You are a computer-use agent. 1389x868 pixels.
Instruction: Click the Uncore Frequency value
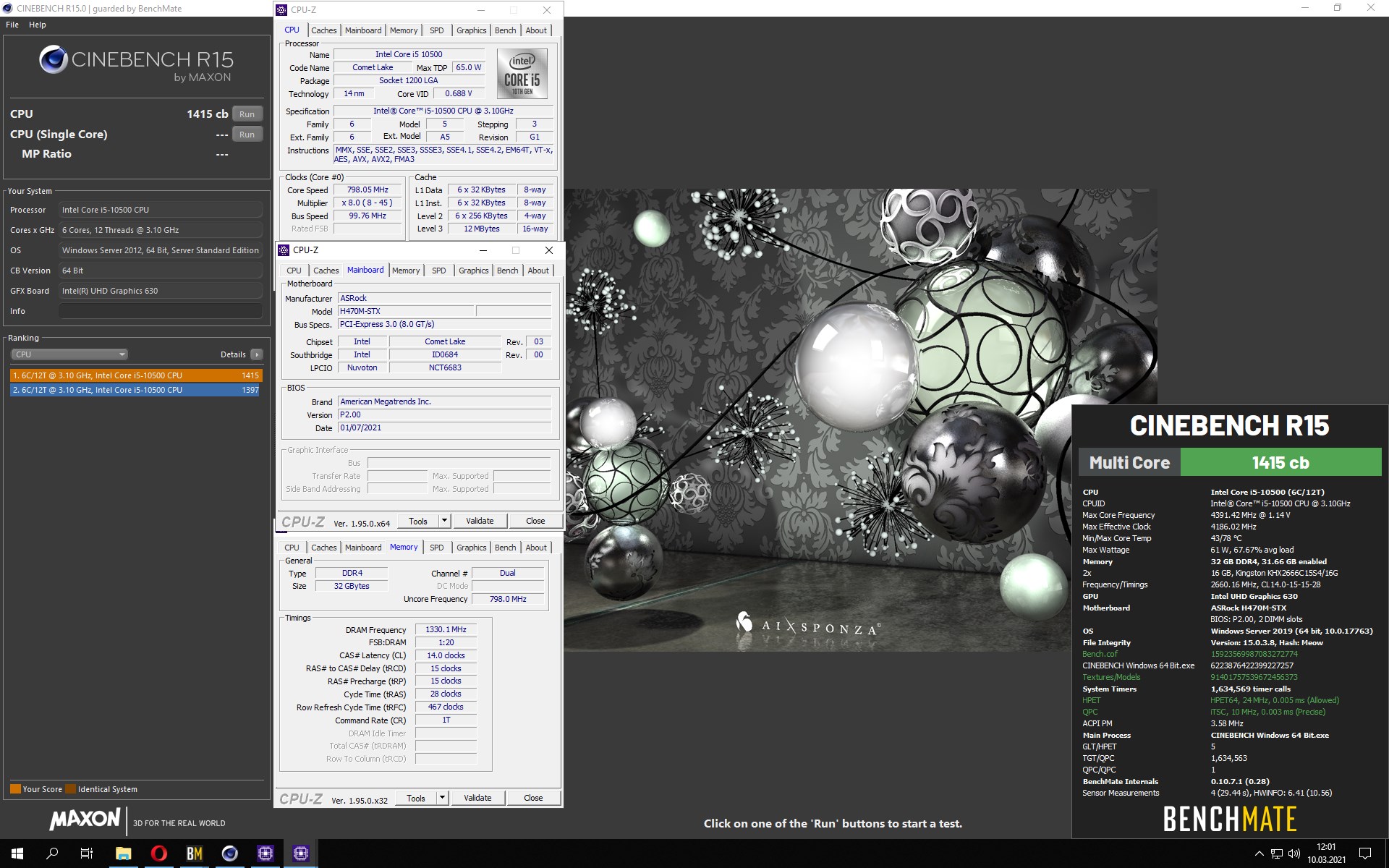508,599
